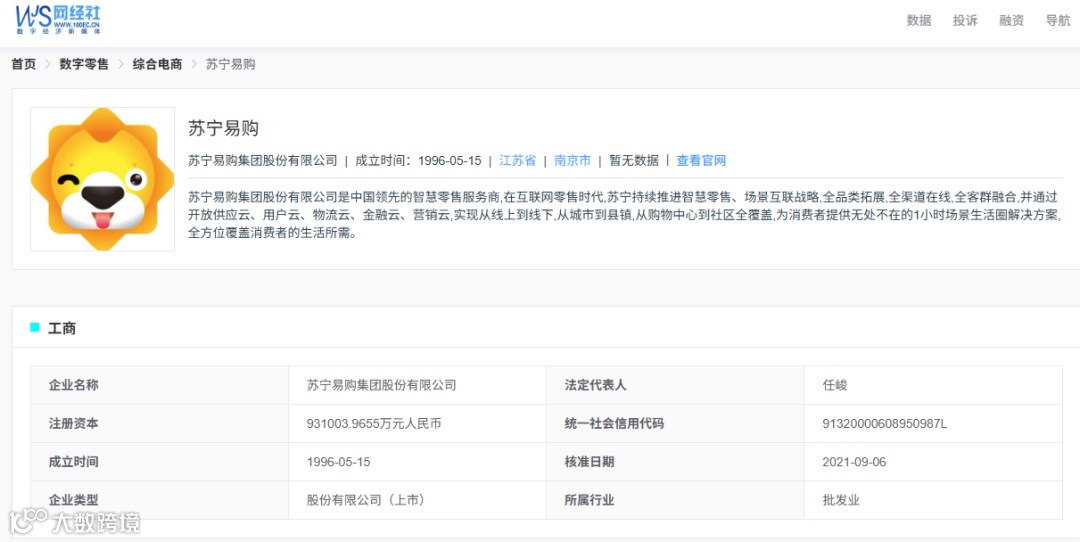Select the 注册资本 label cell
This screenshot has width=1080, height=542.
click(160, 424)
